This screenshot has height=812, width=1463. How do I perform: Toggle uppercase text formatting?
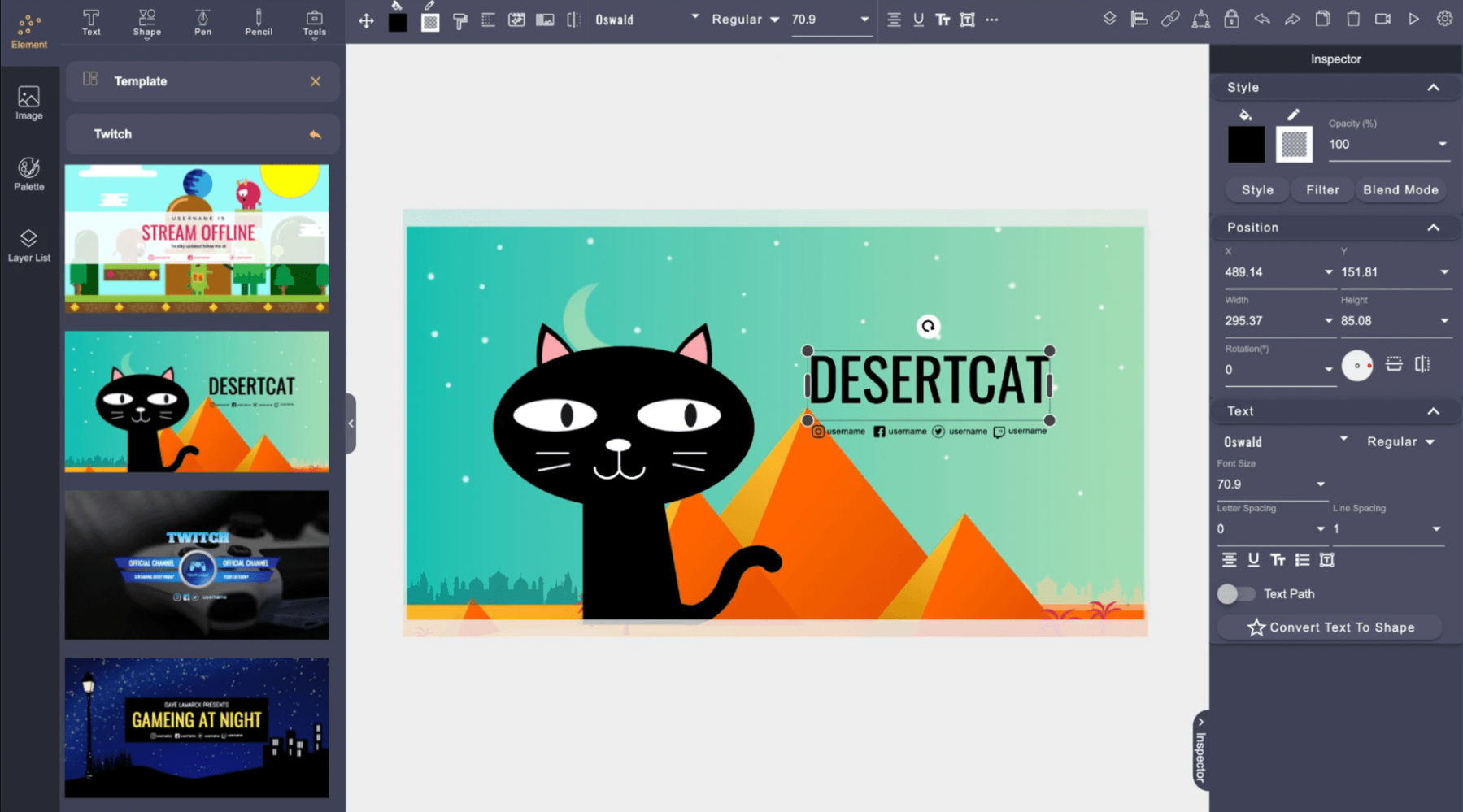(1278, 560)
